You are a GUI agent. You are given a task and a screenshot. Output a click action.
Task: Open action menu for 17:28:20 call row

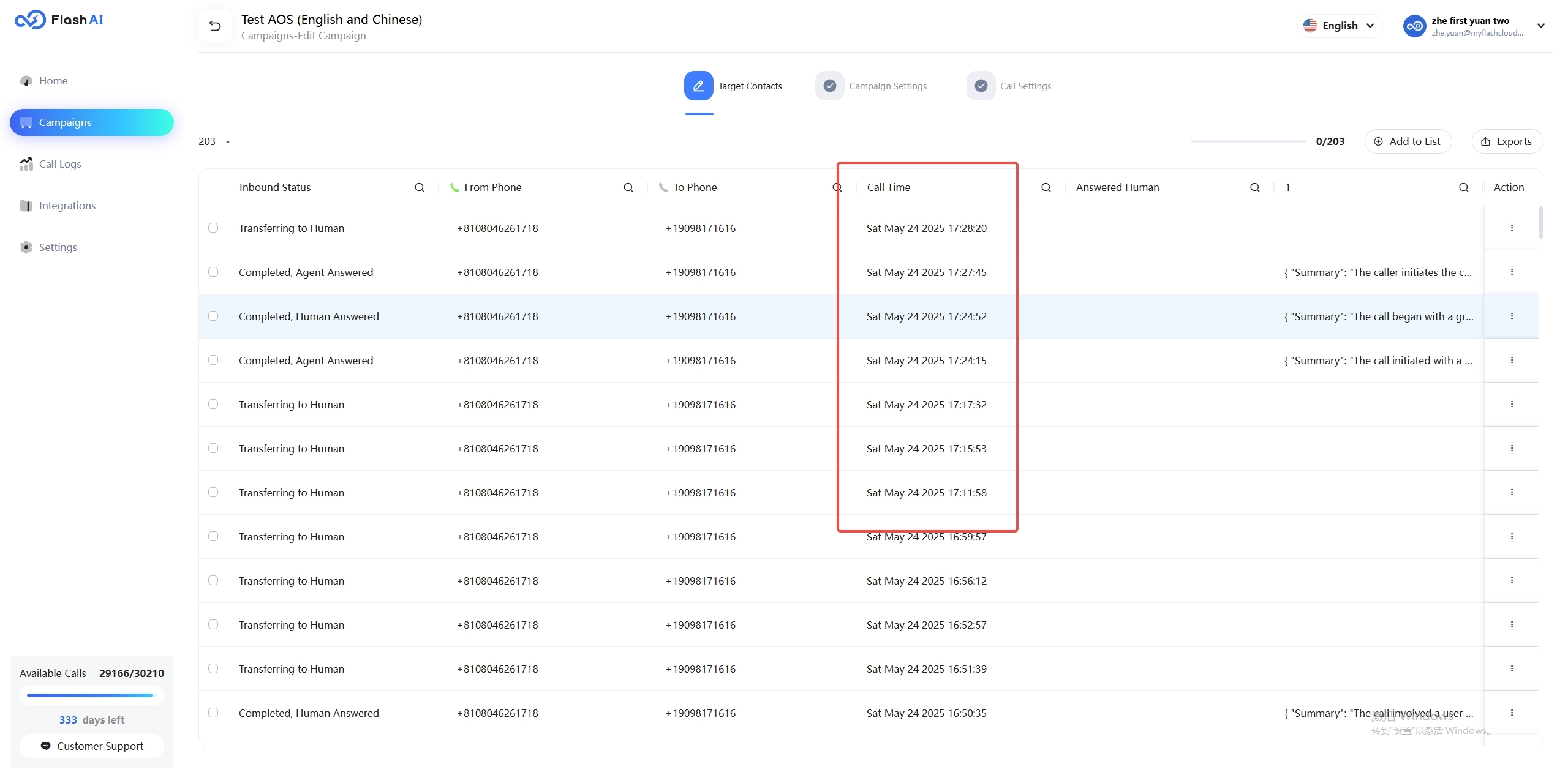point(1512,228)
